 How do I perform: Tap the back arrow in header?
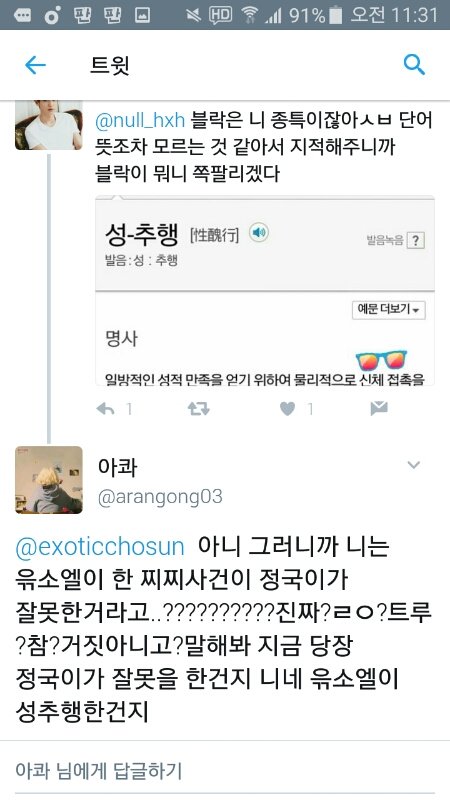[35, 65]
